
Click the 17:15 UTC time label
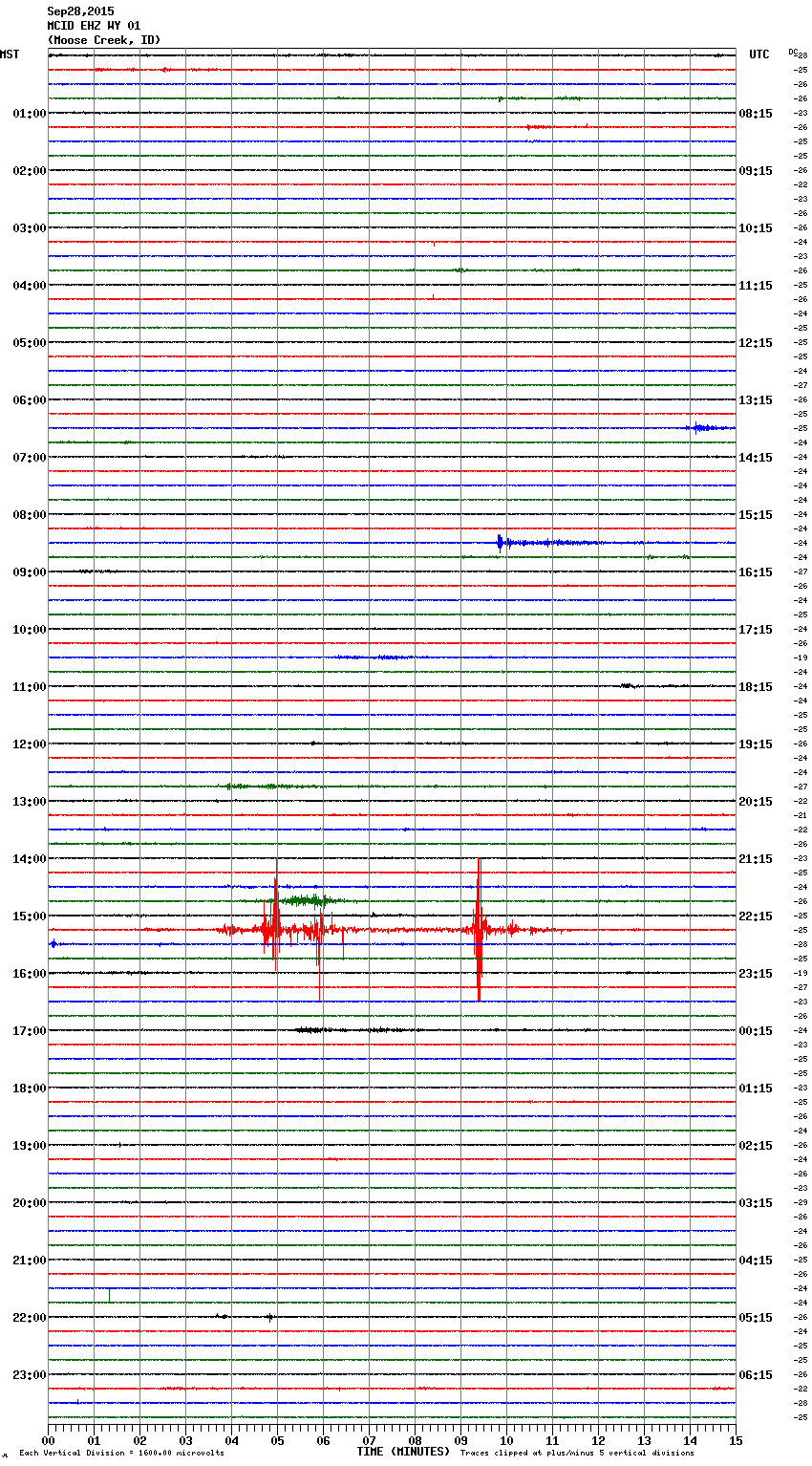[x=756, y=630]
